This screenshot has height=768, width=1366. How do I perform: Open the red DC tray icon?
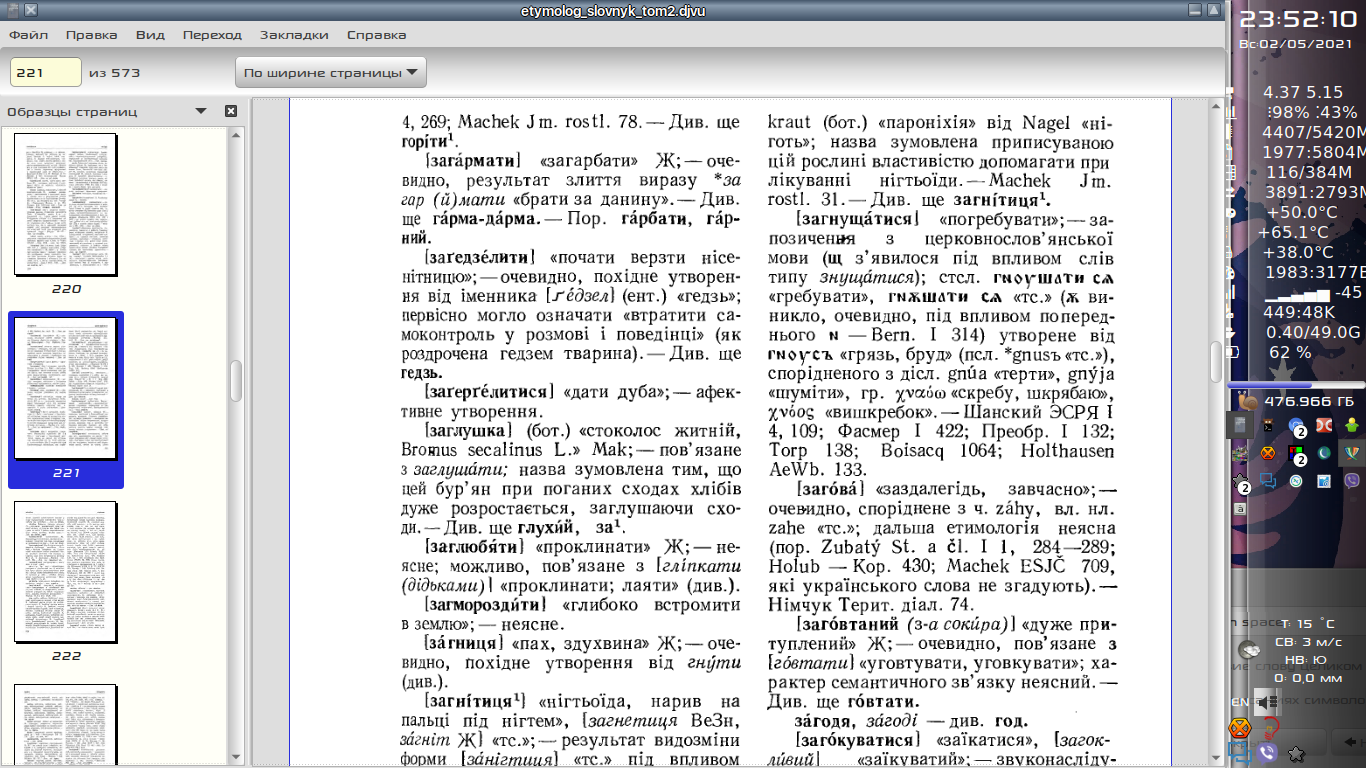(x=1323, y=426)
